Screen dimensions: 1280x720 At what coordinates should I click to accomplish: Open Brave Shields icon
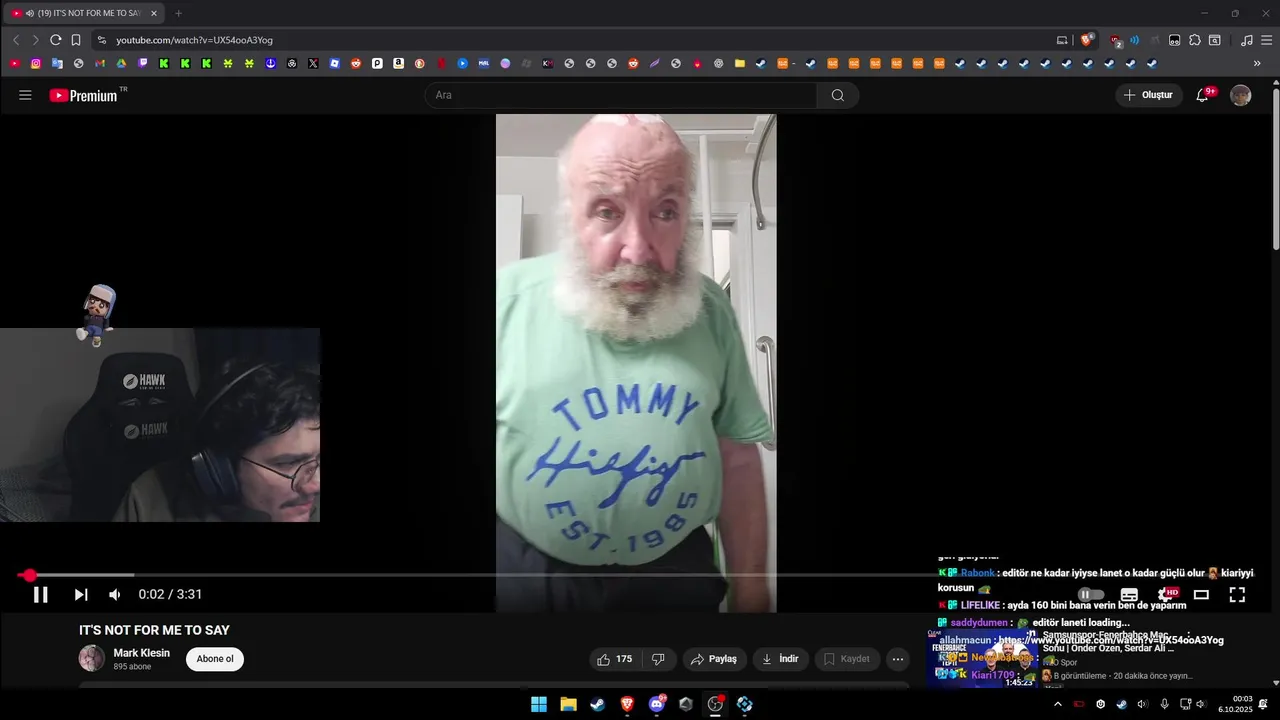tap(1086, 40)
